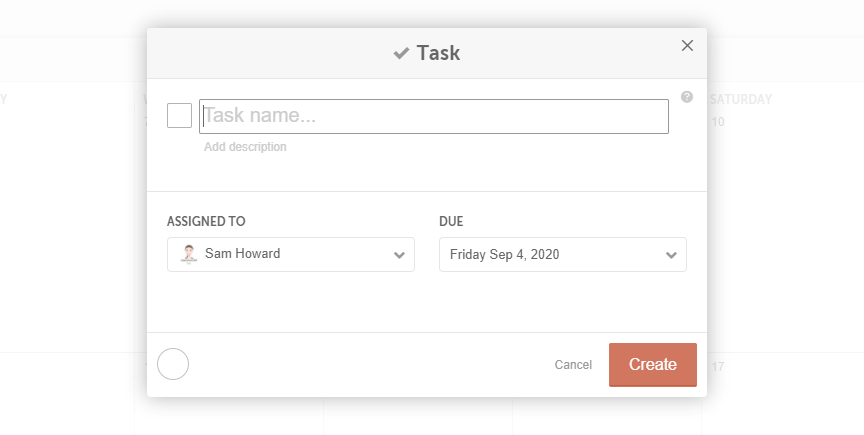The image size is (864, 435).
Task: Click the Cancel link
Action: tap(573, 365)
